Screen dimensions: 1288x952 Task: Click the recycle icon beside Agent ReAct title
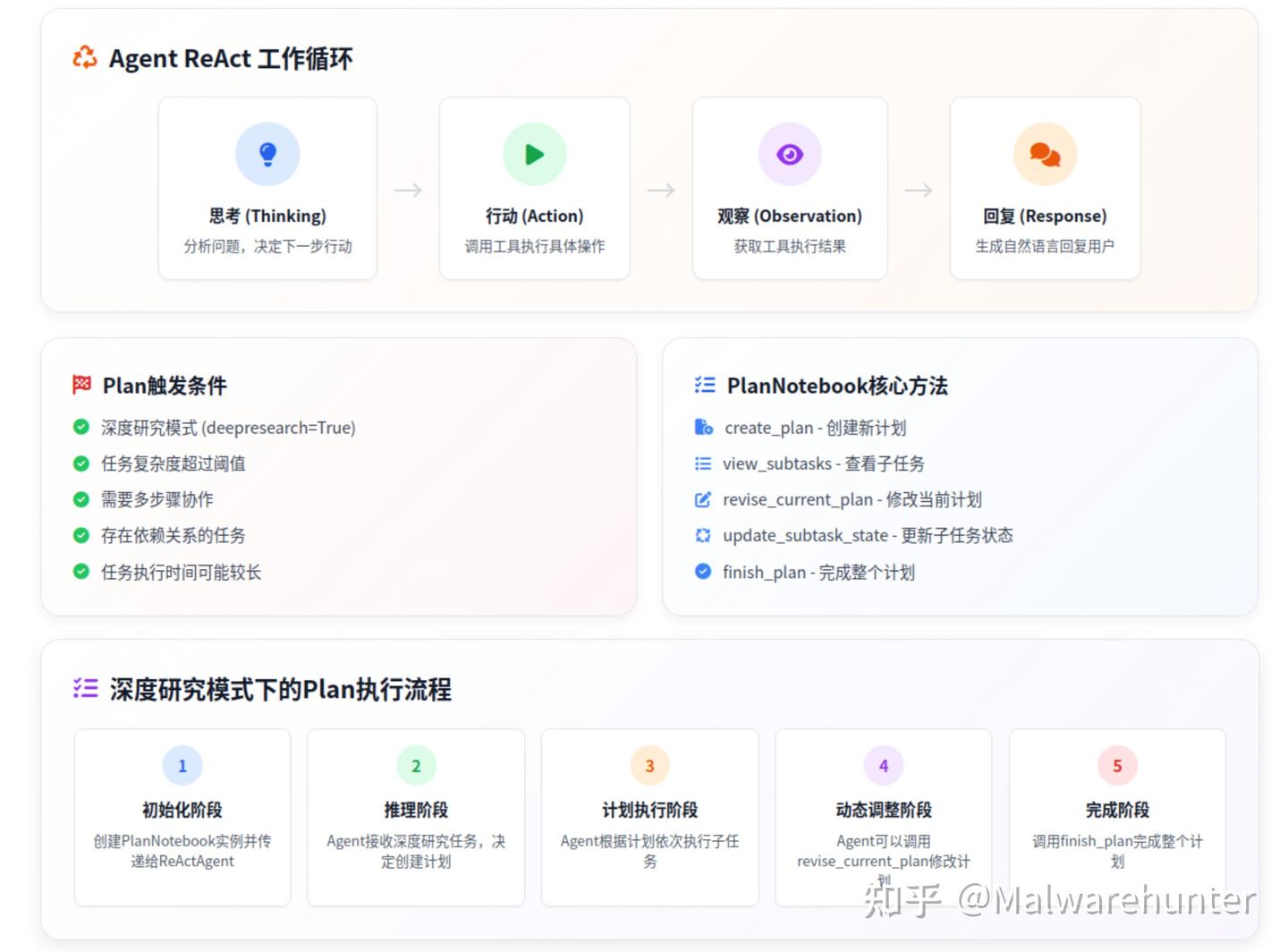(x=85, y=58)
